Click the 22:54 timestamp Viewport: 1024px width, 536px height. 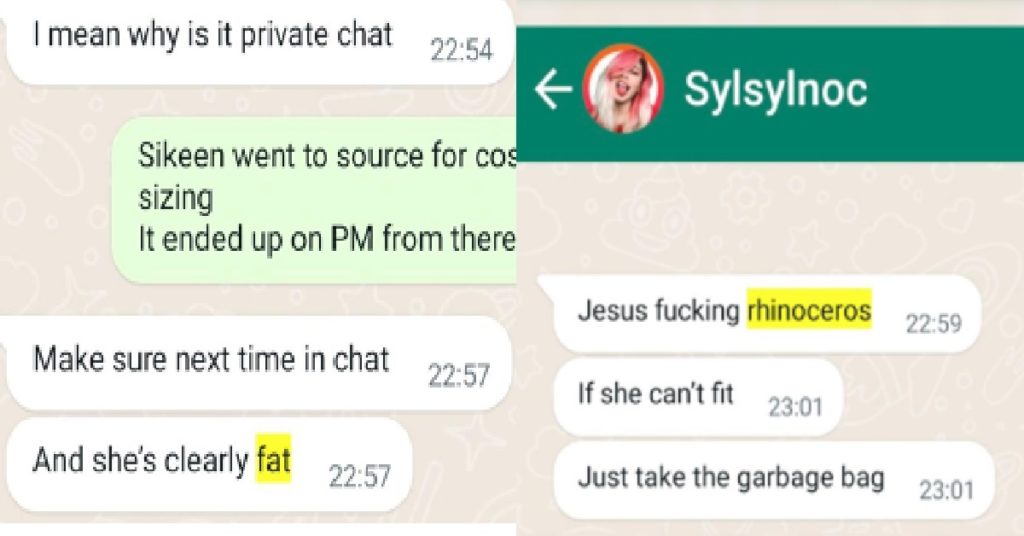(x=461, y=50)
